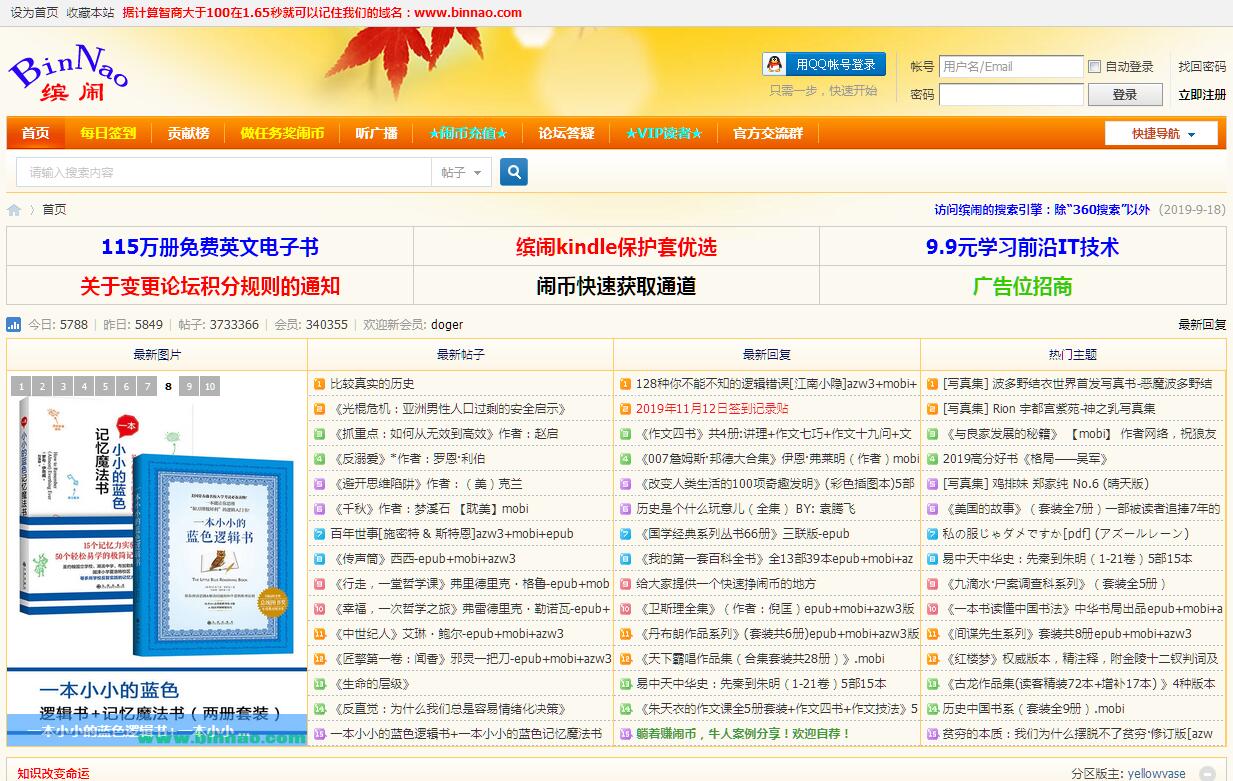Click the BinNao site logo

click(68, 74)
